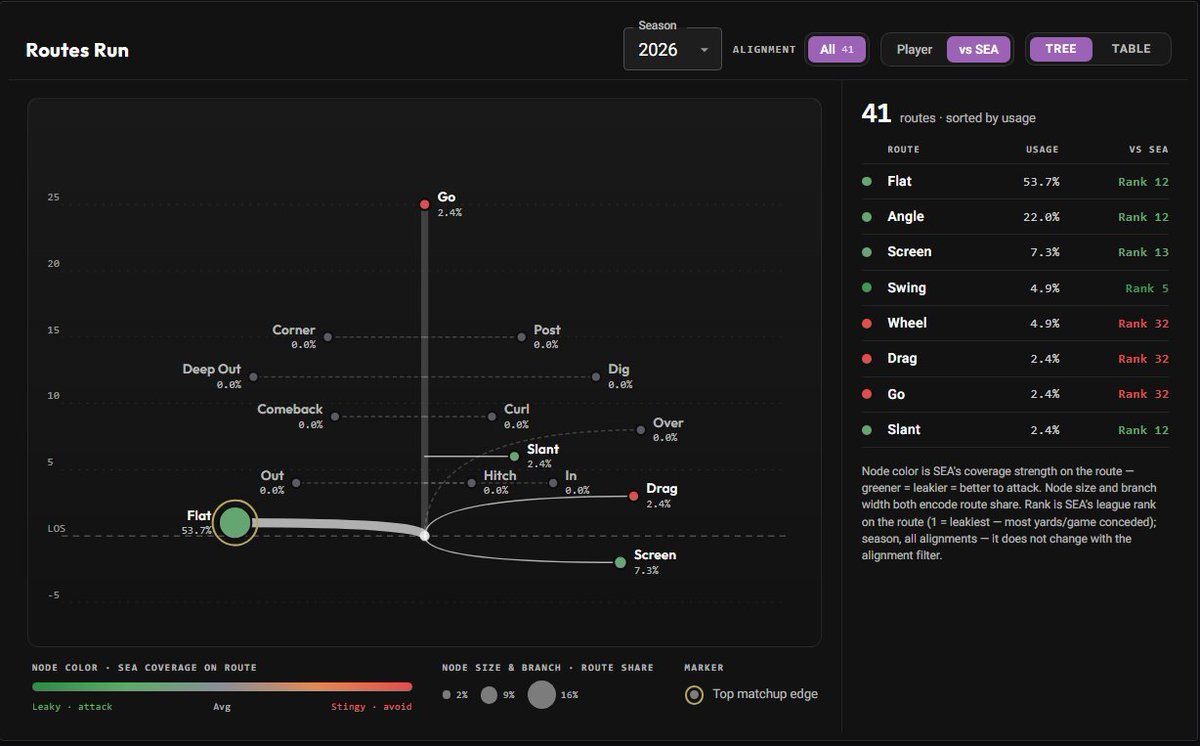Image resolution: width=1200 pixels, height=746 pixels.
Task: Switch to the TABLE view tab
Action: pos(1131,48)
